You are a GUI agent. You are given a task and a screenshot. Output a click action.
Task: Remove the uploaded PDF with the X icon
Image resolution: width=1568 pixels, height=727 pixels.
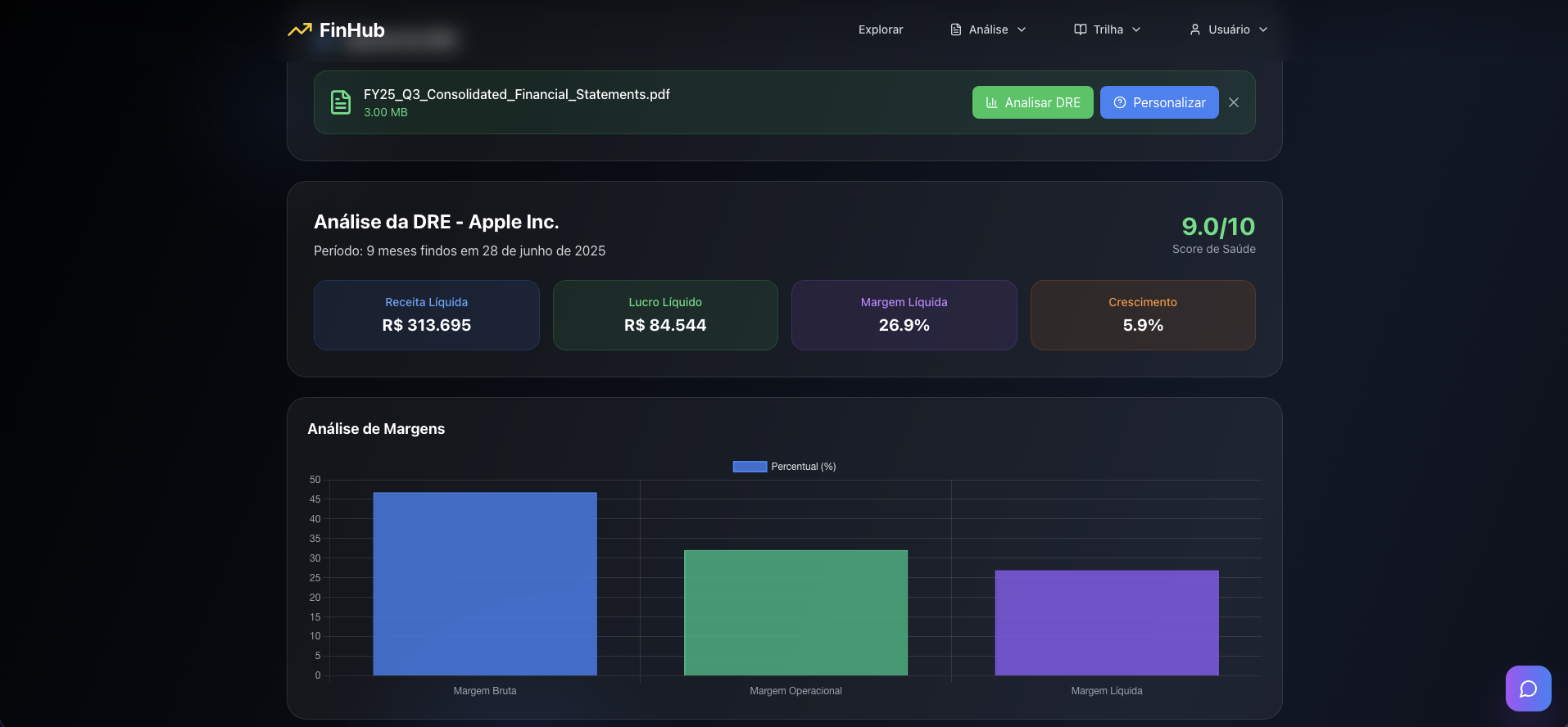coord(1234,102)
